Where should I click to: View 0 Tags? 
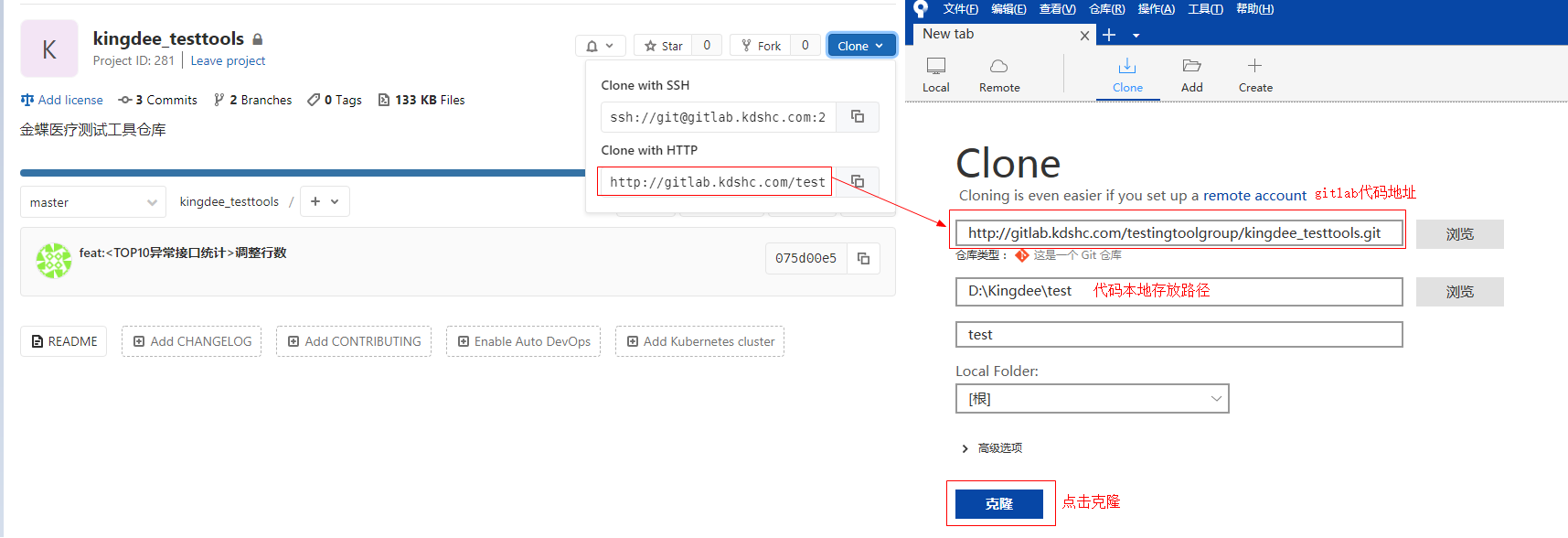tap(335, 100)
